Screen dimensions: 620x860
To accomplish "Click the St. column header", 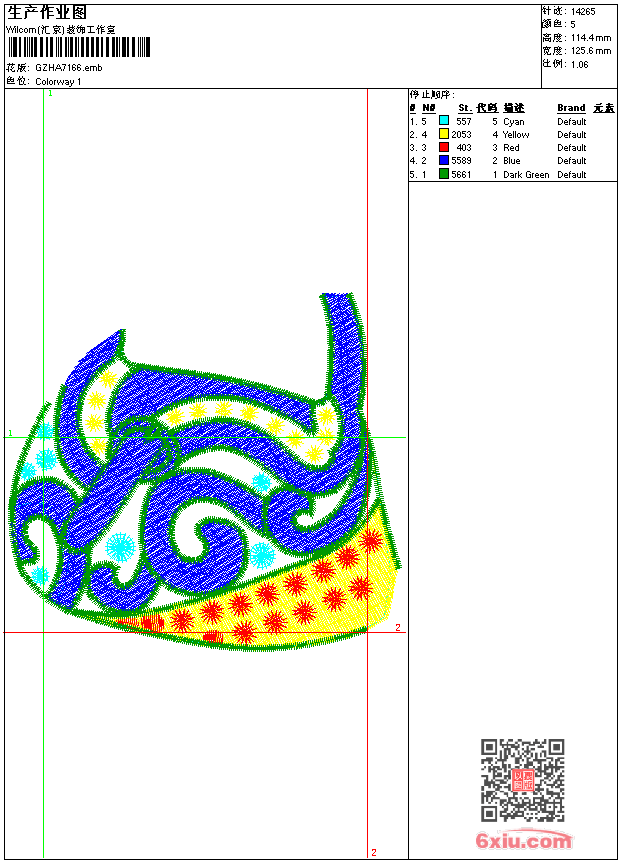I will [x=464, y=108].
